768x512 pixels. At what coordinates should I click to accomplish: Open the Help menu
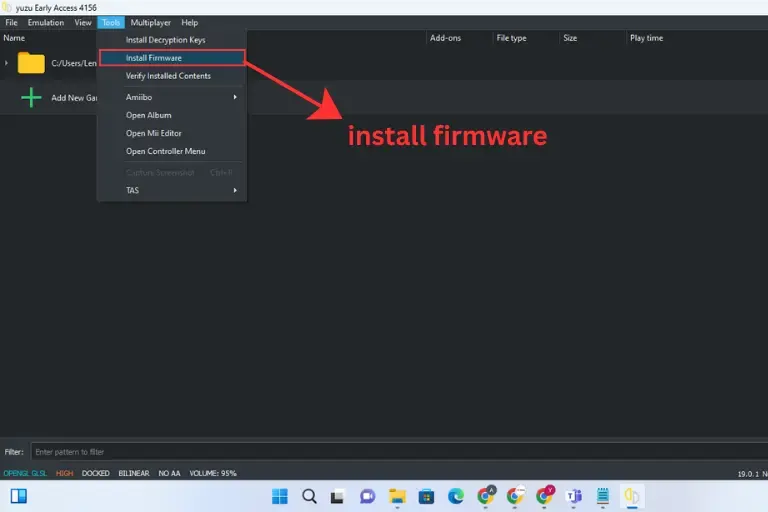coord(190,23)
